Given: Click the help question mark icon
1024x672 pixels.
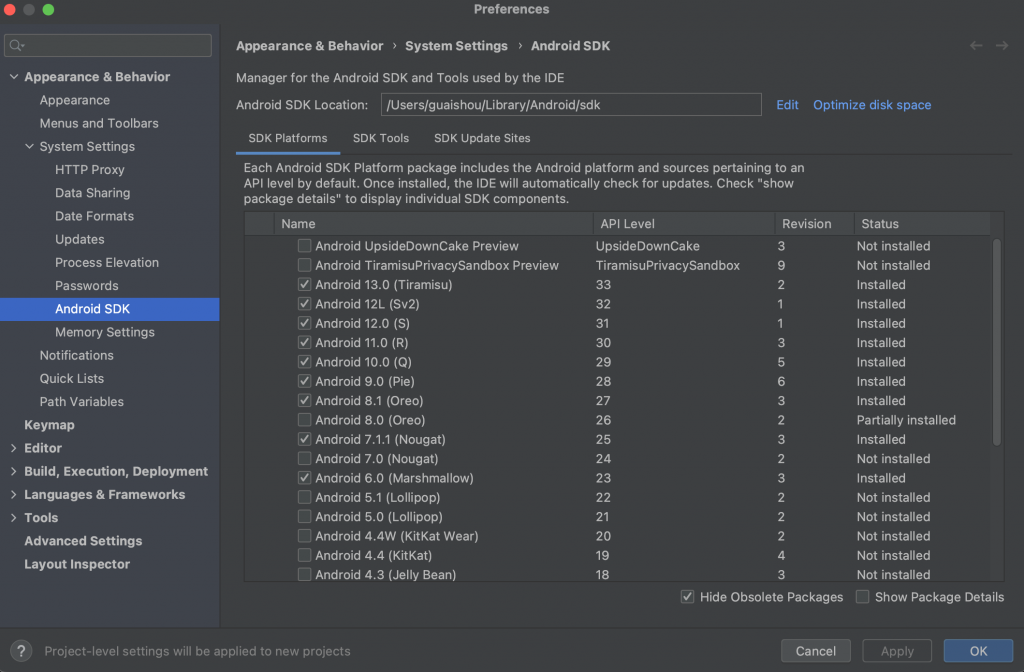Looking at the screenshot, I should pyautogui.click(x=21, y=650).
